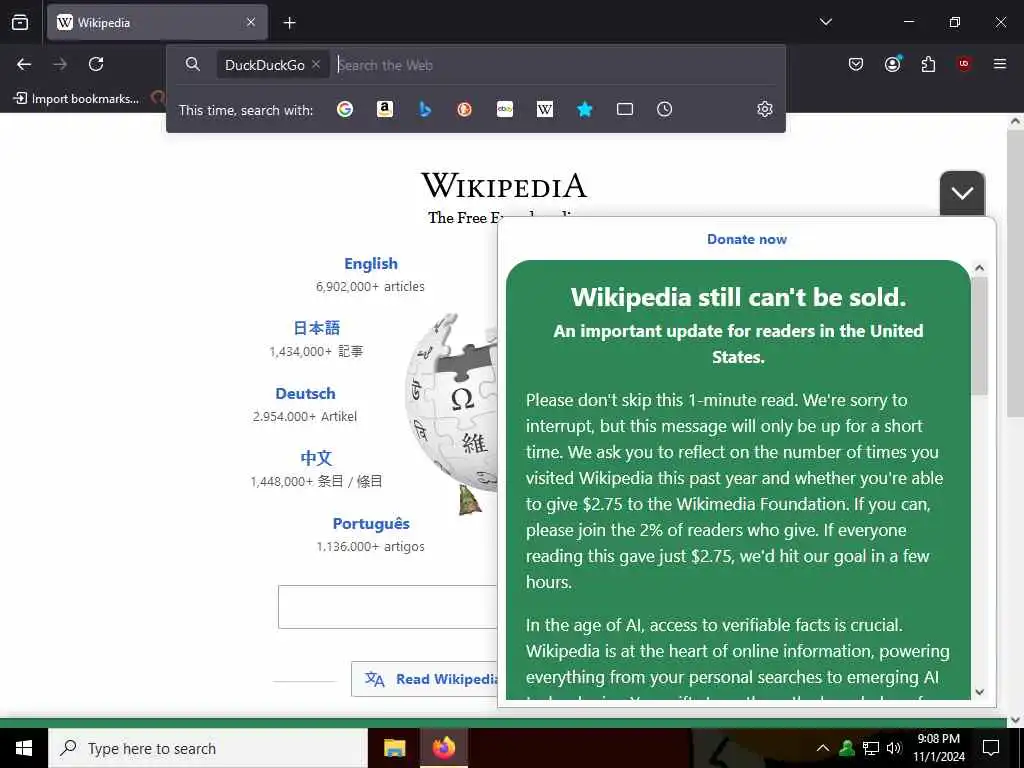1024x768 pixels.
Task: Show hidden system tray icons
Action: 823,748
